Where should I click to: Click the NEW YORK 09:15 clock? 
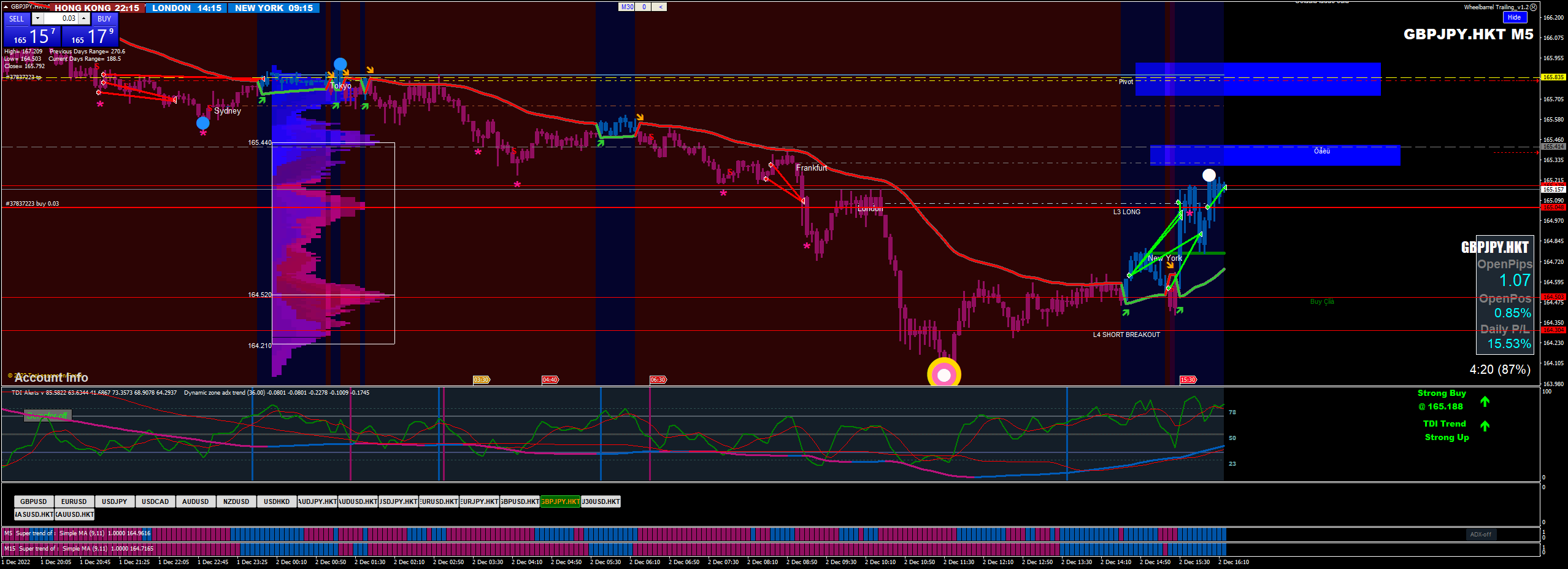tap(274, 8)
